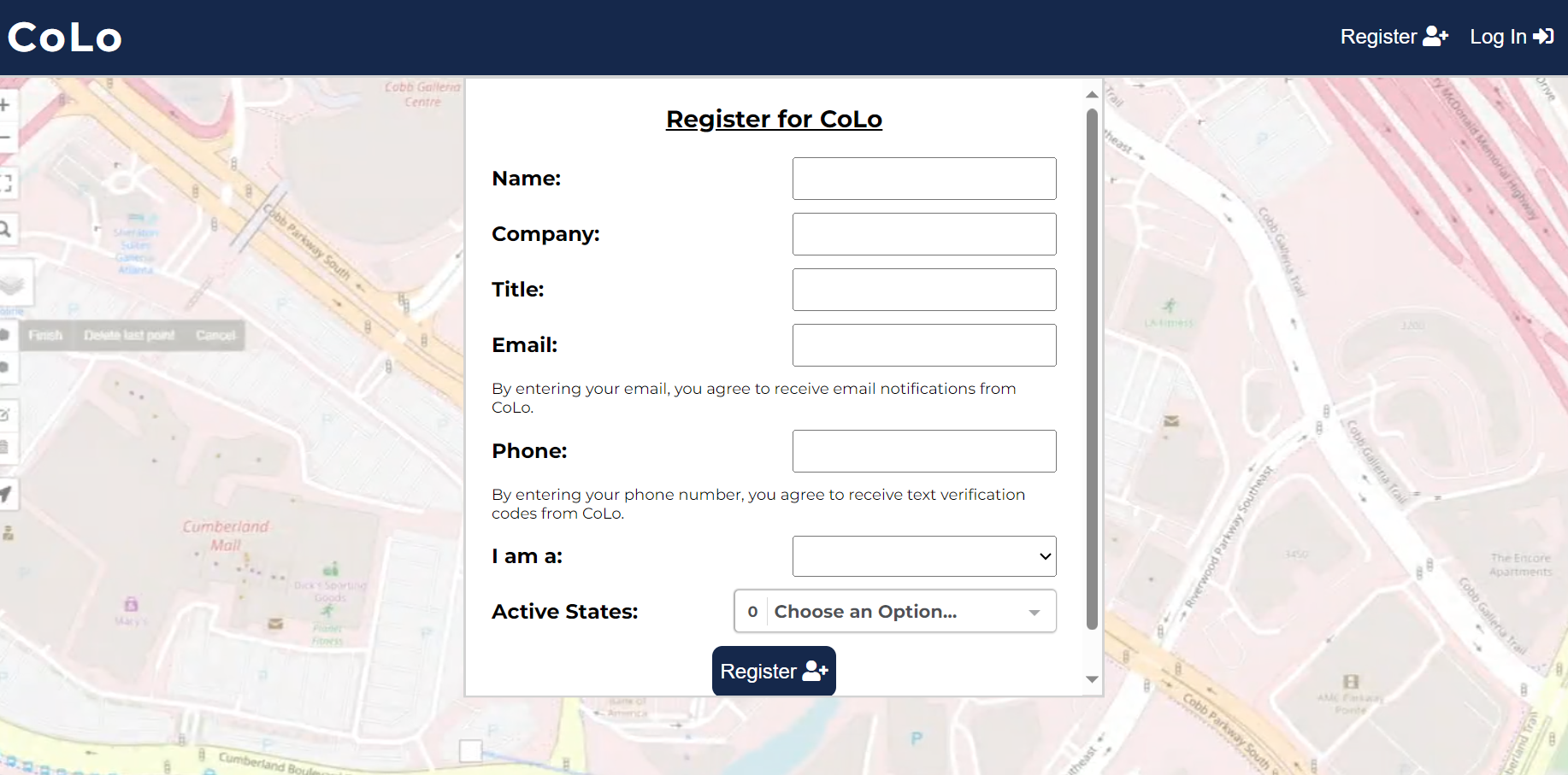Click Finish in the map drawing toolbar
Image resolution: width=1568 pixels, height=775 pixels.
tap(45, 335)
